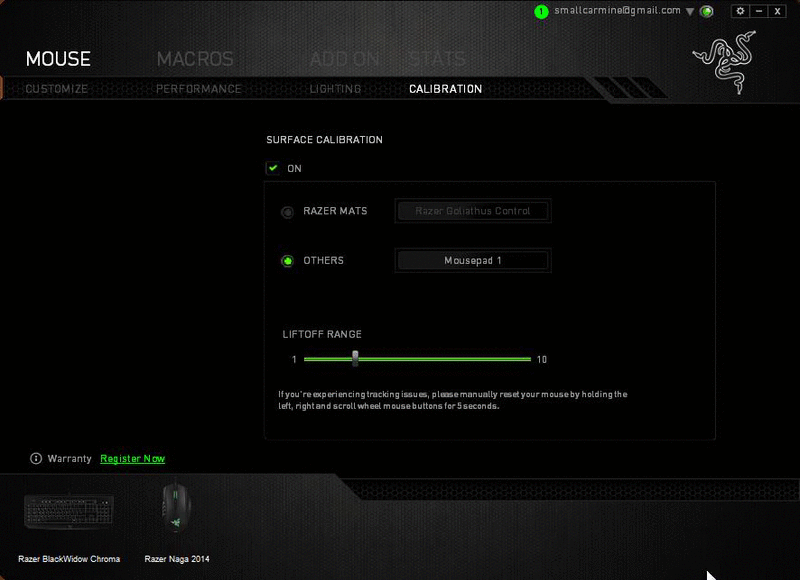Image resolution: width=800 pixels, height=580 pixels.
Task: Click the Razer Naga 2014 label
Action: point(177,559)
